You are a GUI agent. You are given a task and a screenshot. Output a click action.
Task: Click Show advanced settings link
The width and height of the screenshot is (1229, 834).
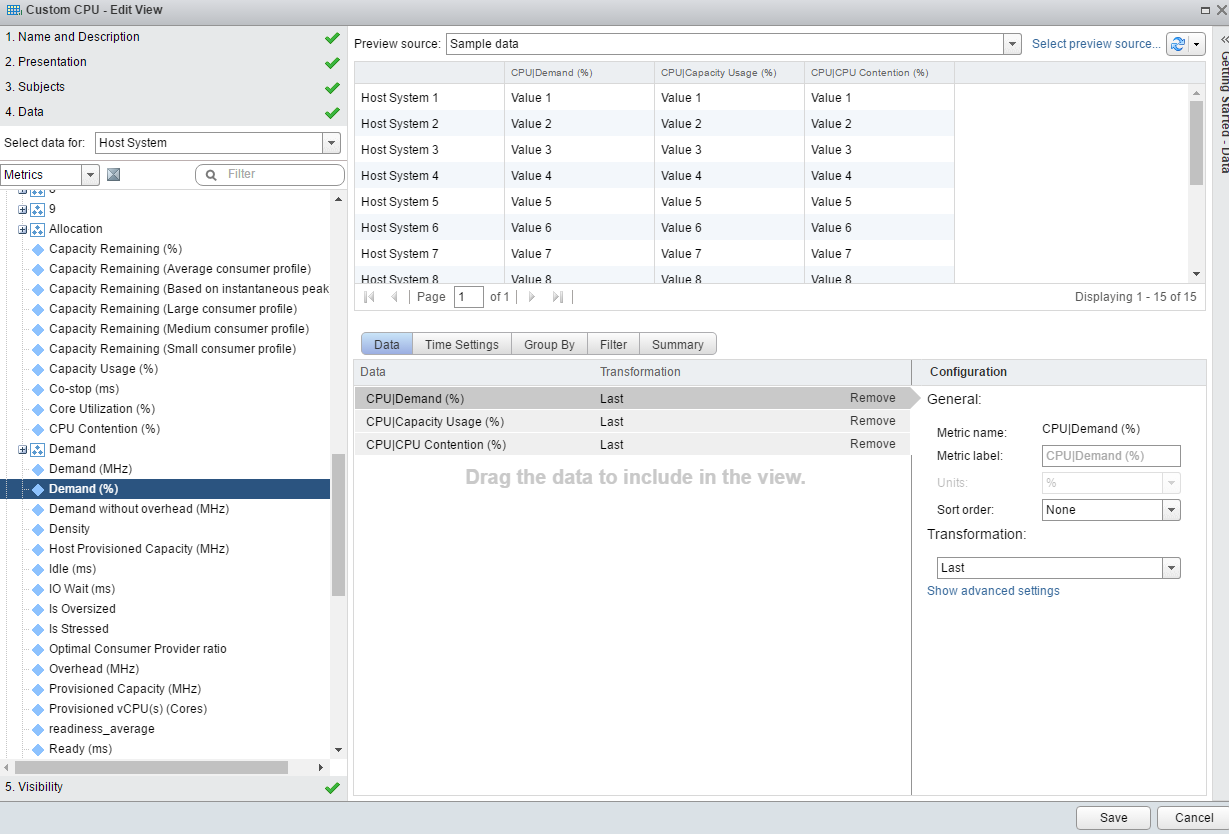[x=992, y=591]
